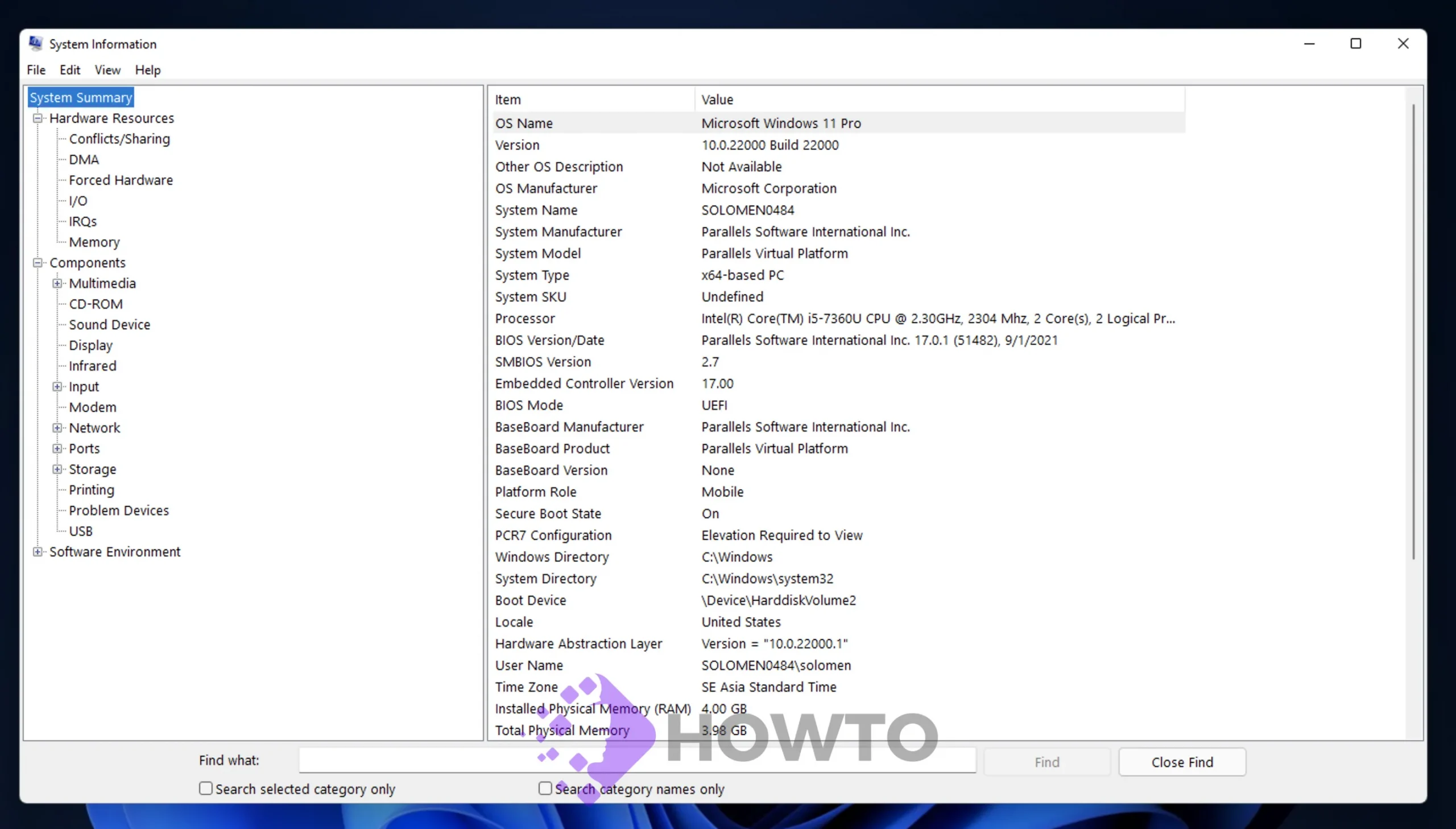Minimize the System Information window
1456x829 pixels.
tap(1309, 44)
